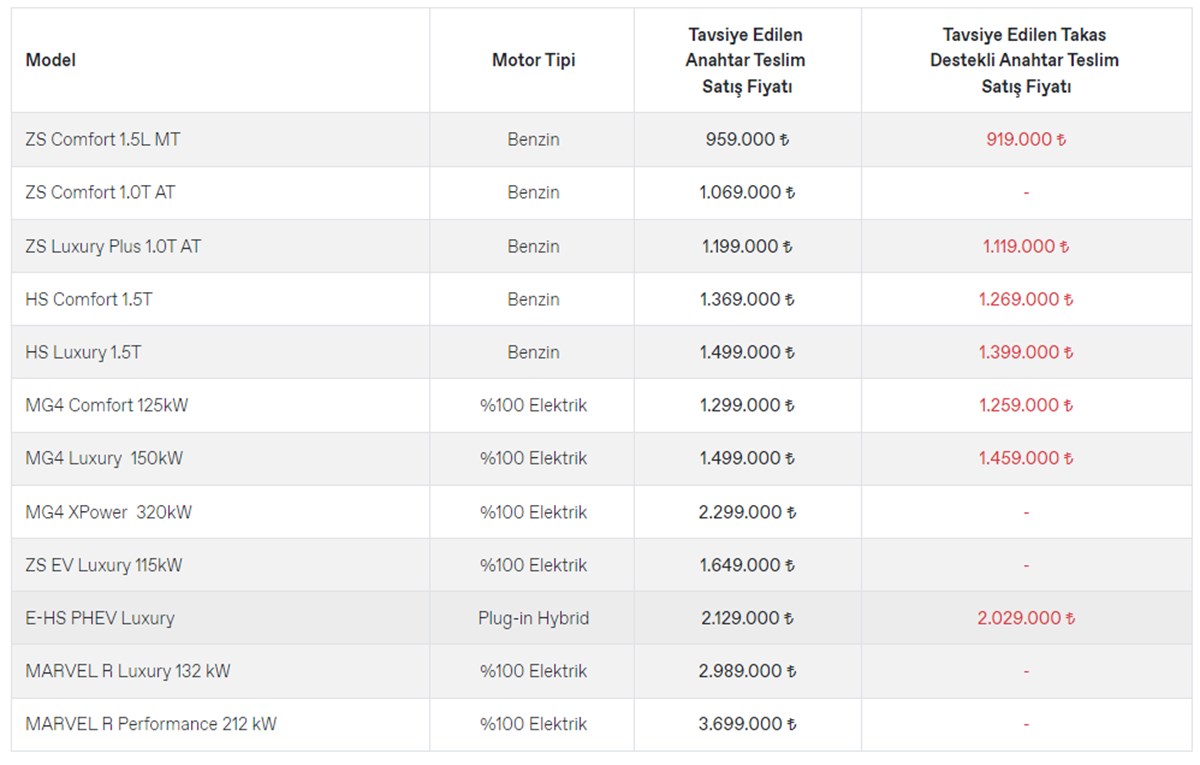
Task: Select the MG4 Comfort 125kW model name
Action: 108,405
